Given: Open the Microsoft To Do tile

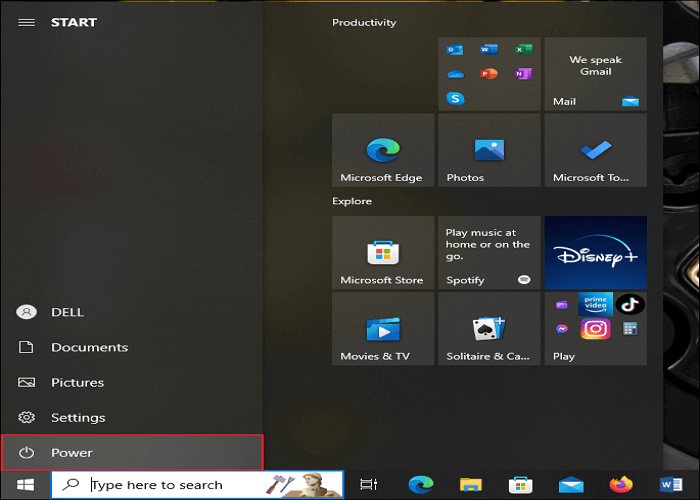Looking at the screenshot, I should point(596,150).
